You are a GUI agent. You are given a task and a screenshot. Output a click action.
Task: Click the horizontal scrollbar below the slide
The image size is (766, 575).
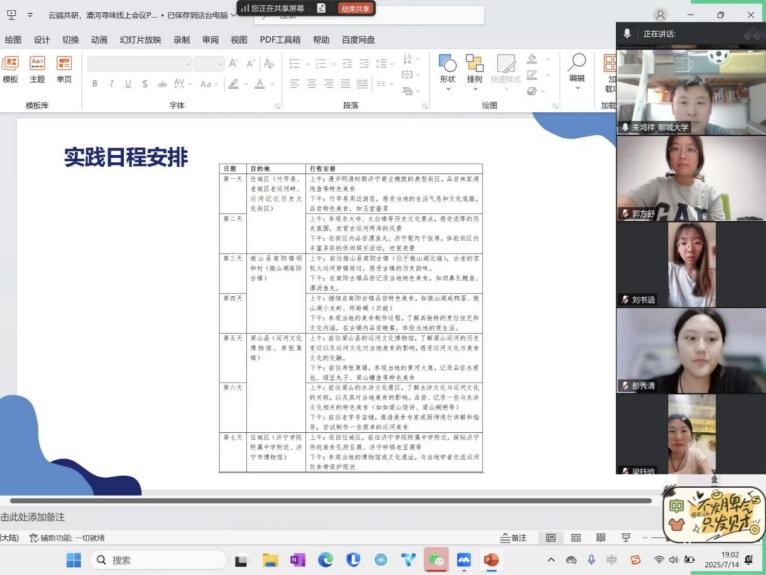(300, 500)
